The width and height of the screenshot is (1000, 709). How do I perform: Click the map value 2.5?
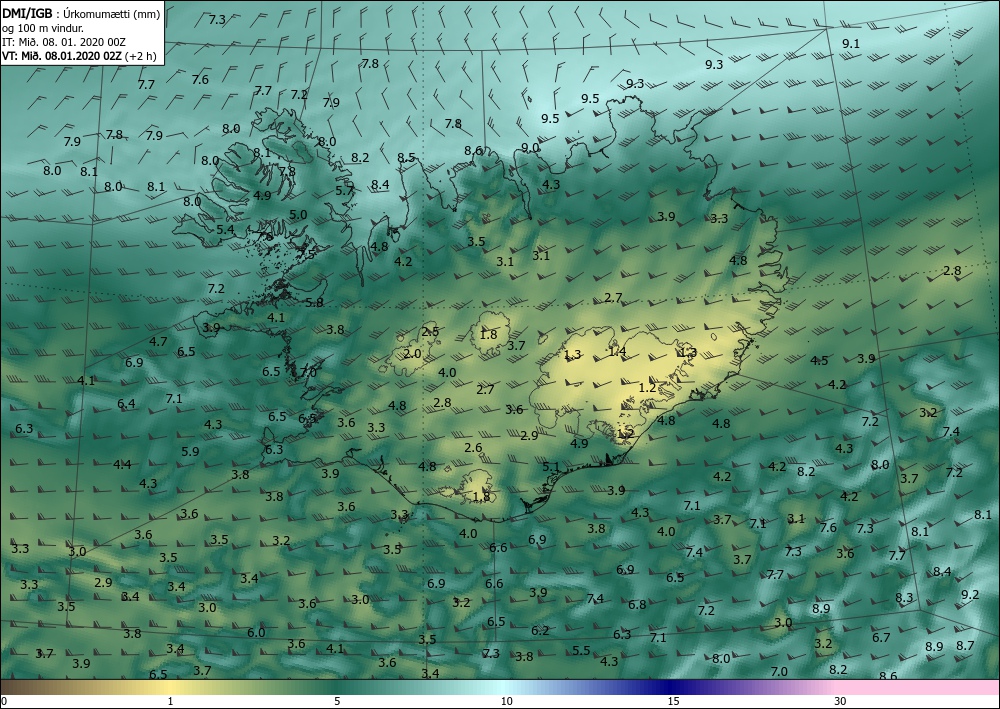(430, 332)
